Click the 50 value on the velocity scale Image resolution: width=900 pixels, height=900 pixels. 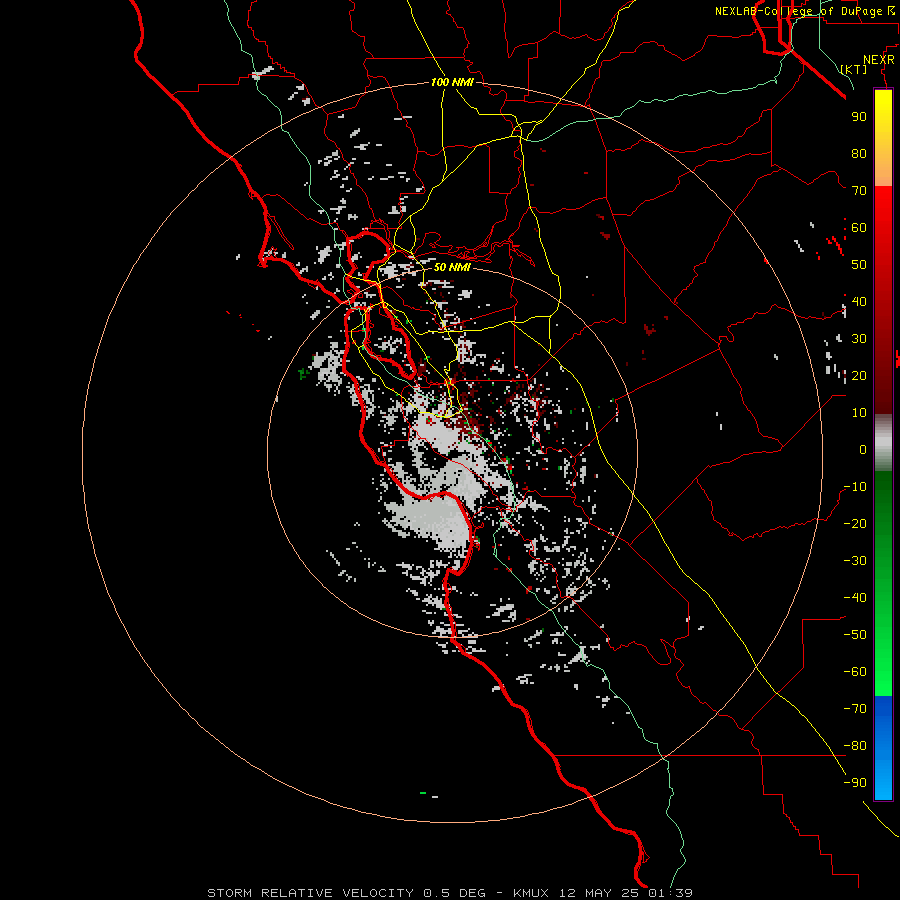[859, 265]
